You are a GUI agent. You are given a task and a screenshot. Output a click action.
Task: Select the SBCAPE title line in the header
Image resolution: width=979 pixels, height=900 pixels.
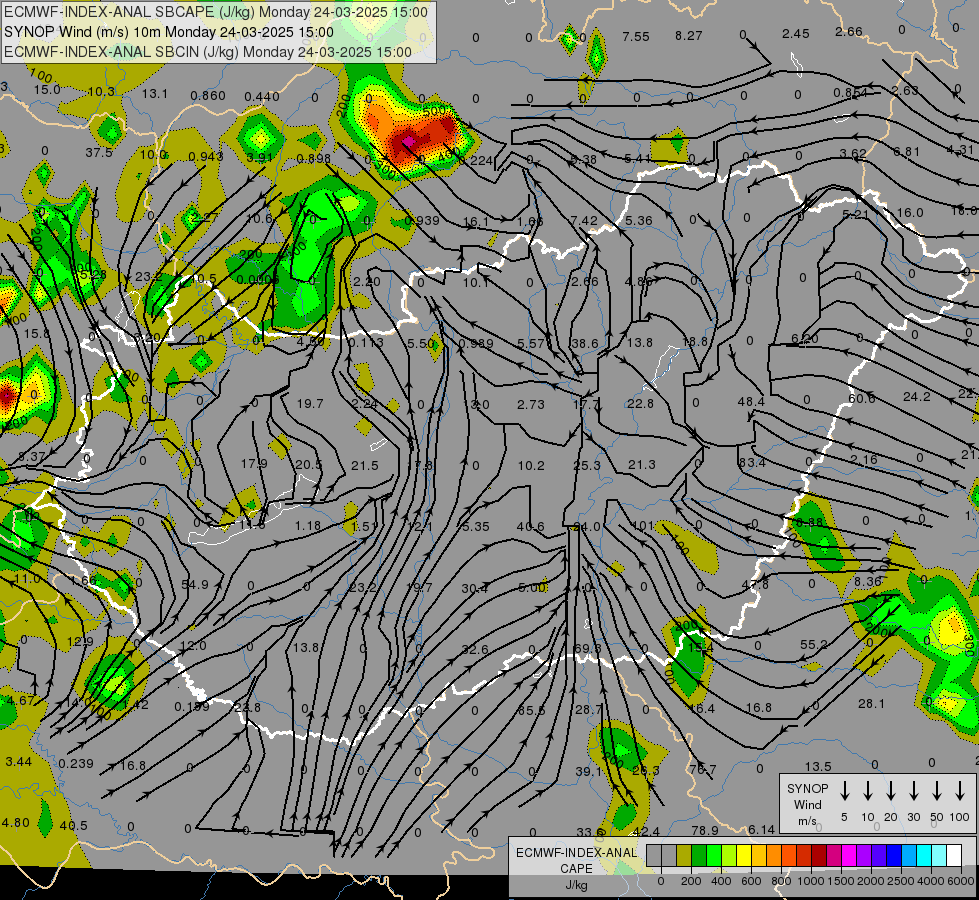216,12
